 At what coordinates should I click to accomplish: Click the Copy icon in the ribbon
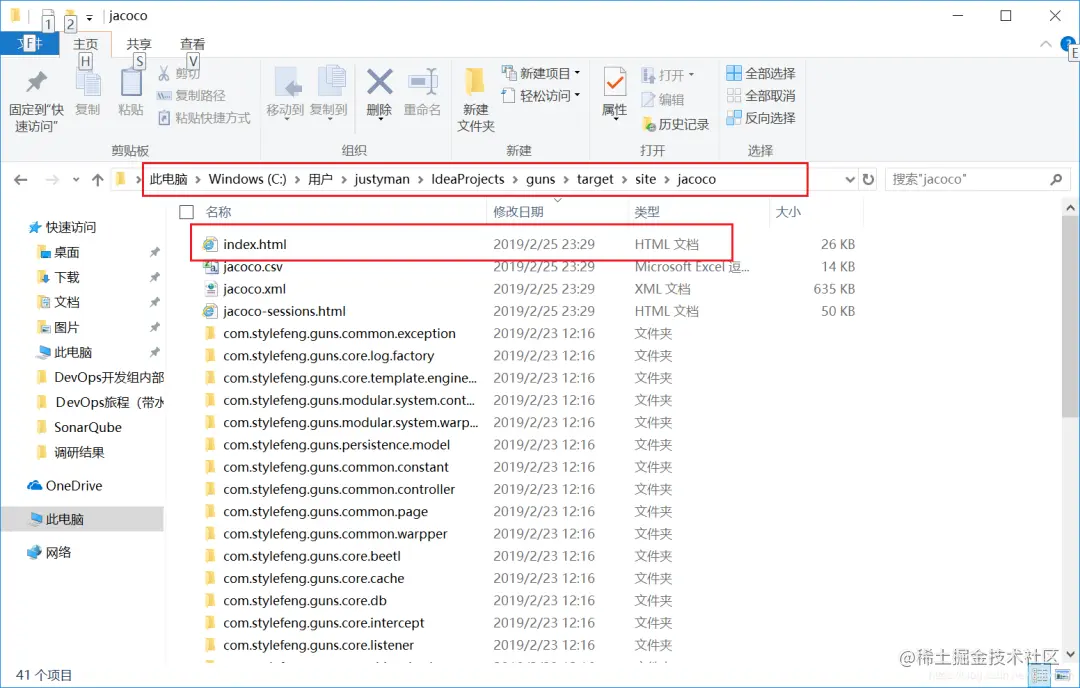click(87, 83)
